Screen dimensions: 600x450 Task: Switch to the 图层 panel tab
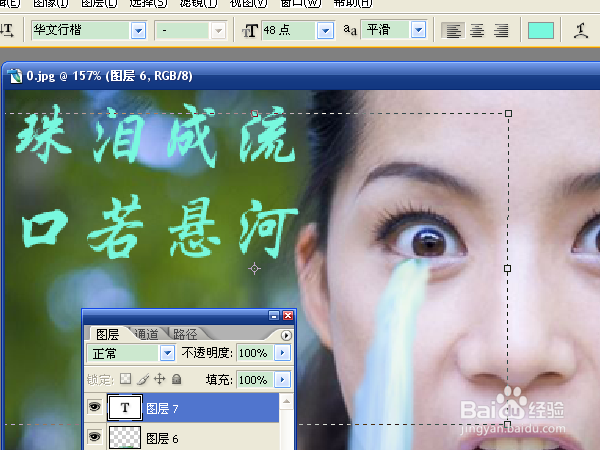108,334
